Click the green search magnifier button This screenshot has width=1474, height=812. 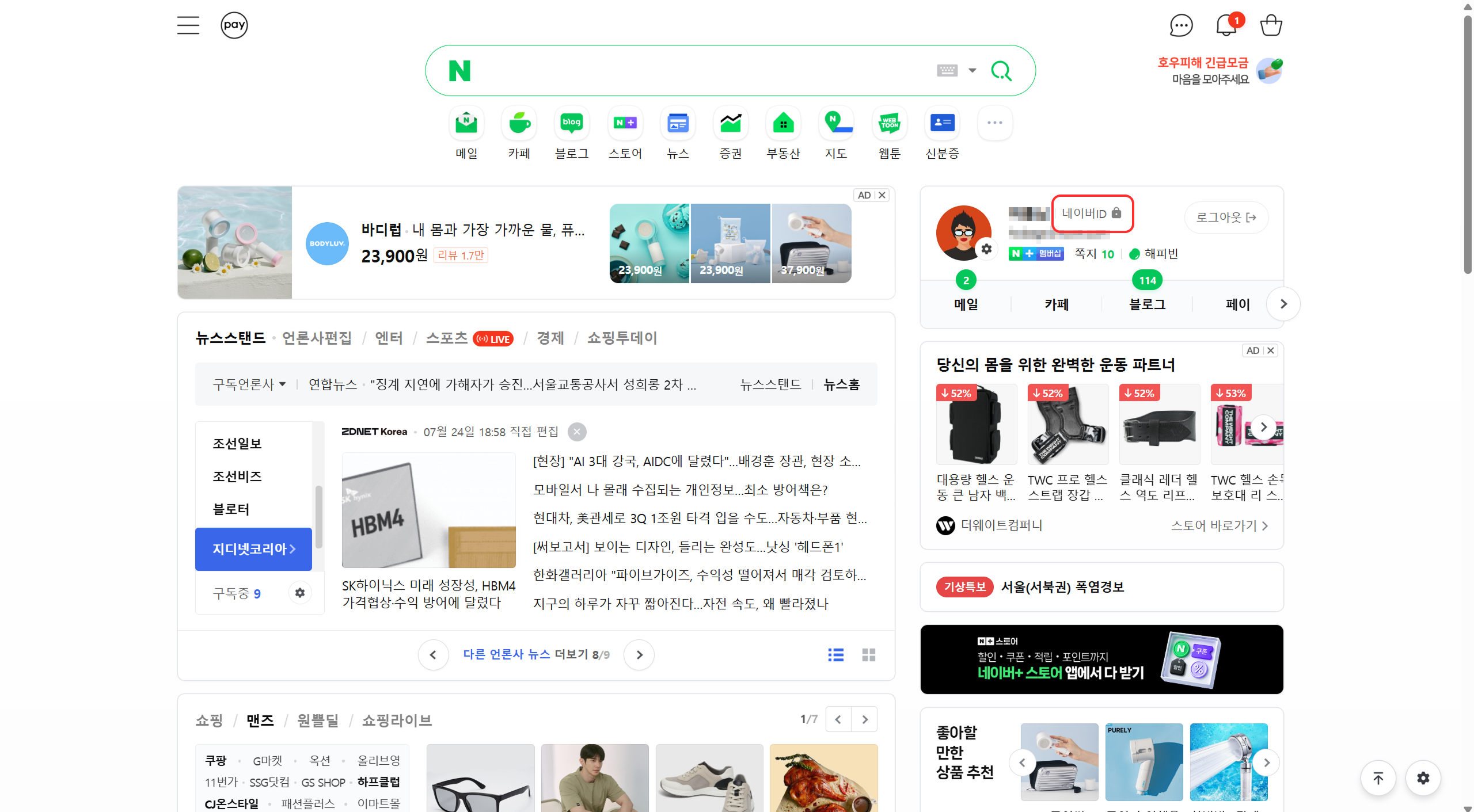point(1001,71)
